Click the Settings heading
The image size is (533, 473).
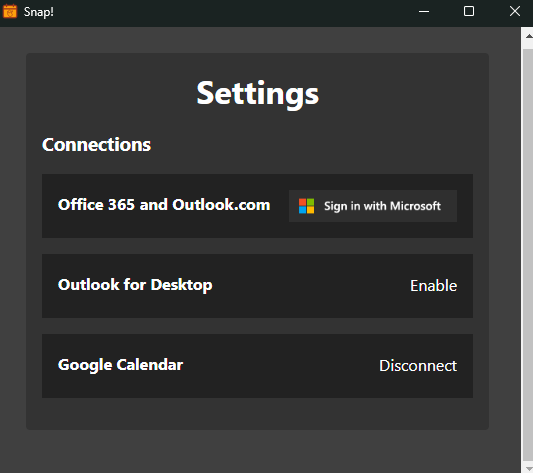257,94
